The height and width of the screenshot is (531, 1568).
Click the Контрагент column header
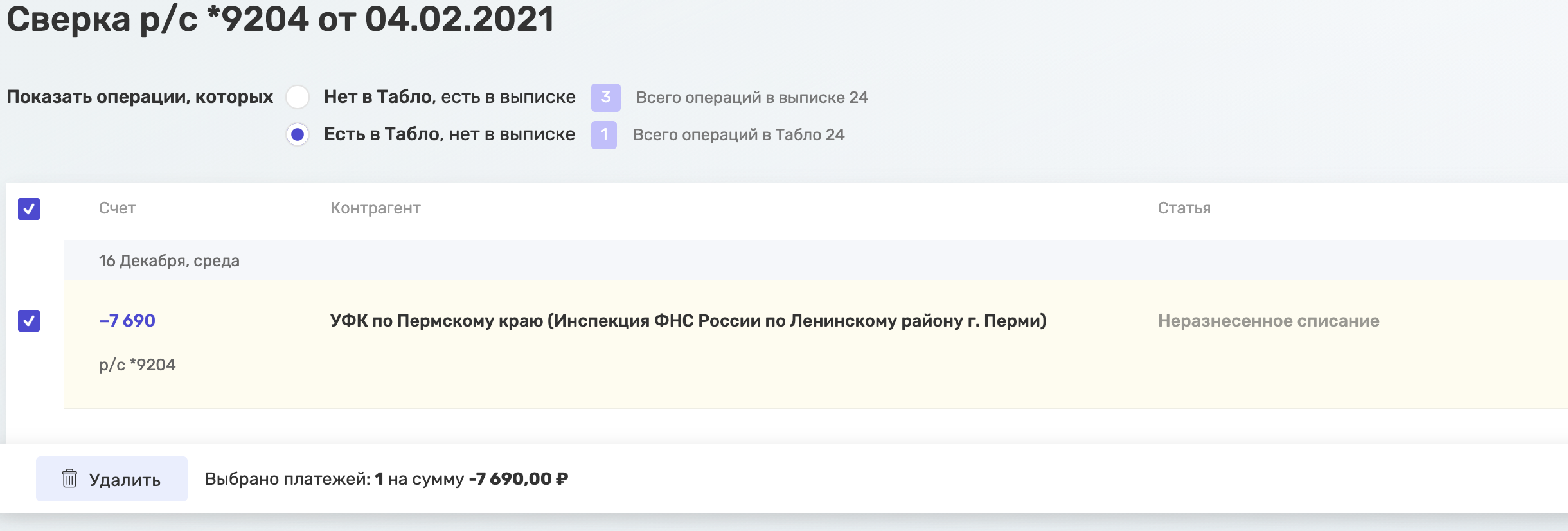coord(375,208)
